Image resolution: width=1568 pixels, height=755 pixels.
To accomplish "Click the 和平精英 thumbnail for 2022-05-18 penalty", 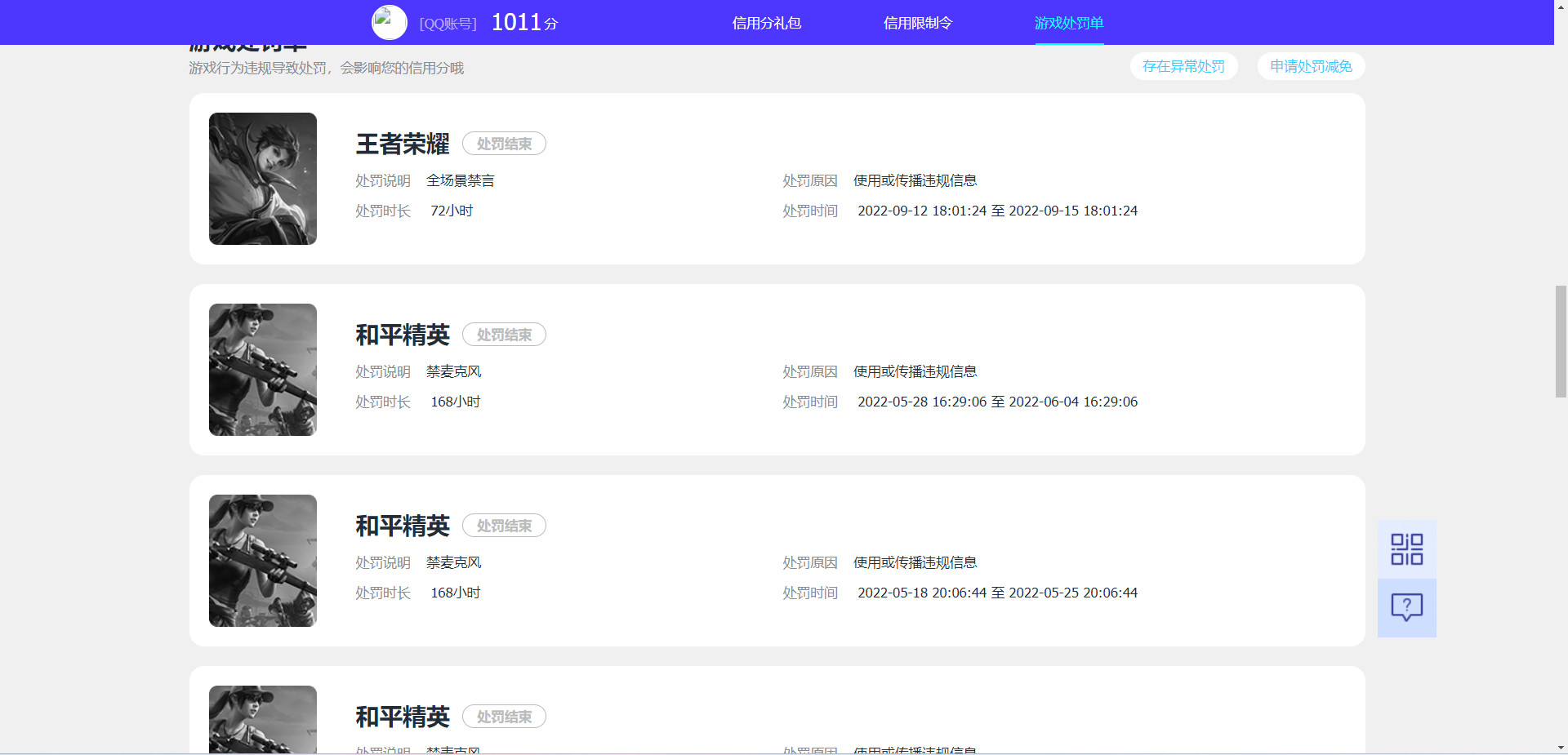I will tap(263, 561).
